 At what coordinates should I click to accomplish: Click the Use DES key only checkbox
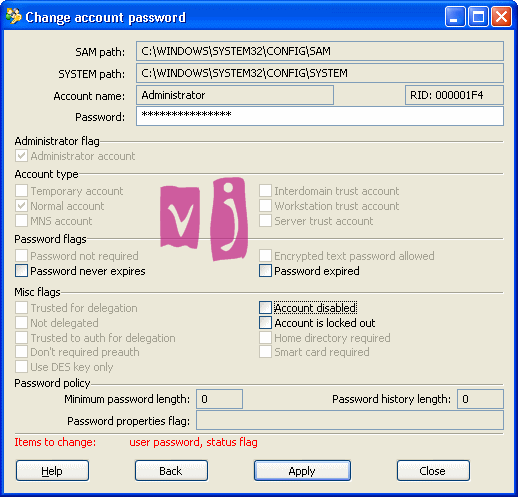tap(21, 367)
